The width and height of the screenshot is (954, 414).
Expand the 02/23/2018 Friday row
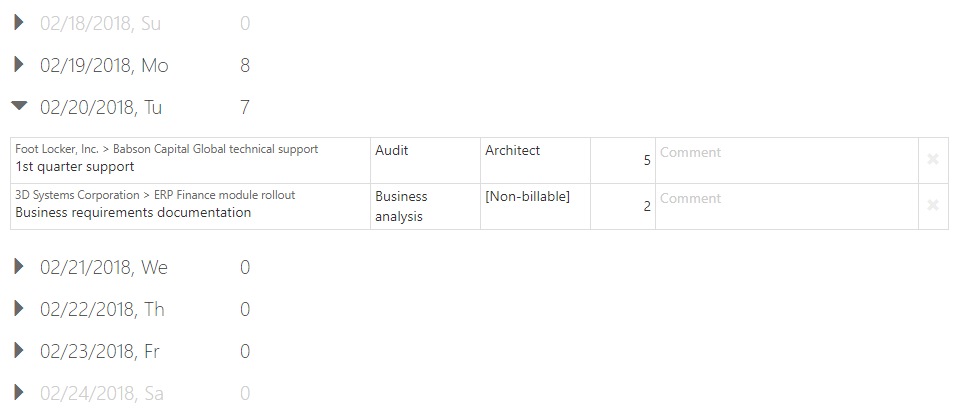pos(18,351)
